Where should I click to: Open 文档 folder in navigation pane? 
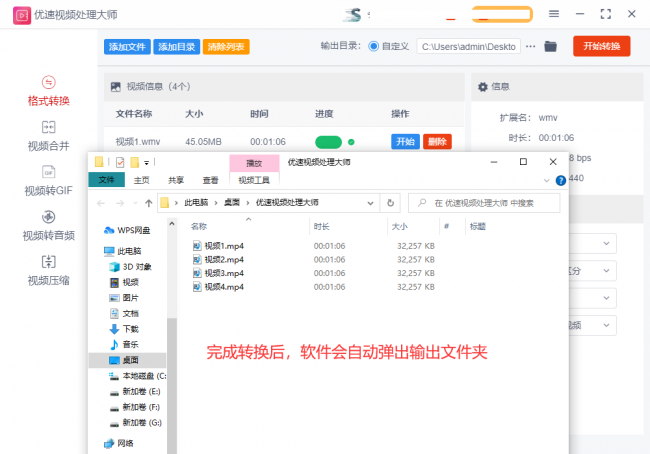pos(124,313)
